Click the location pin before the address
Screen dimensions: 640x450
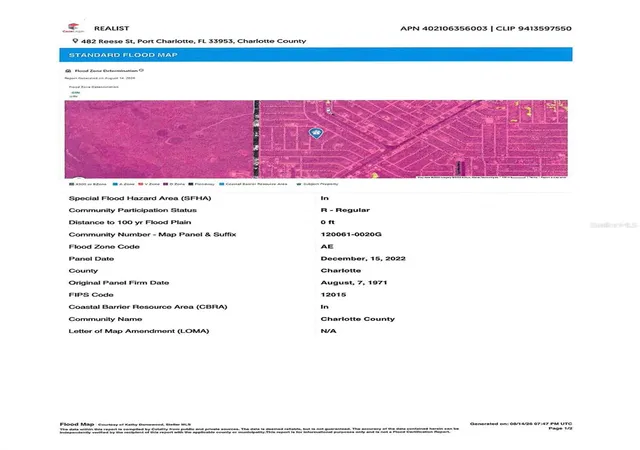(75, 41)
